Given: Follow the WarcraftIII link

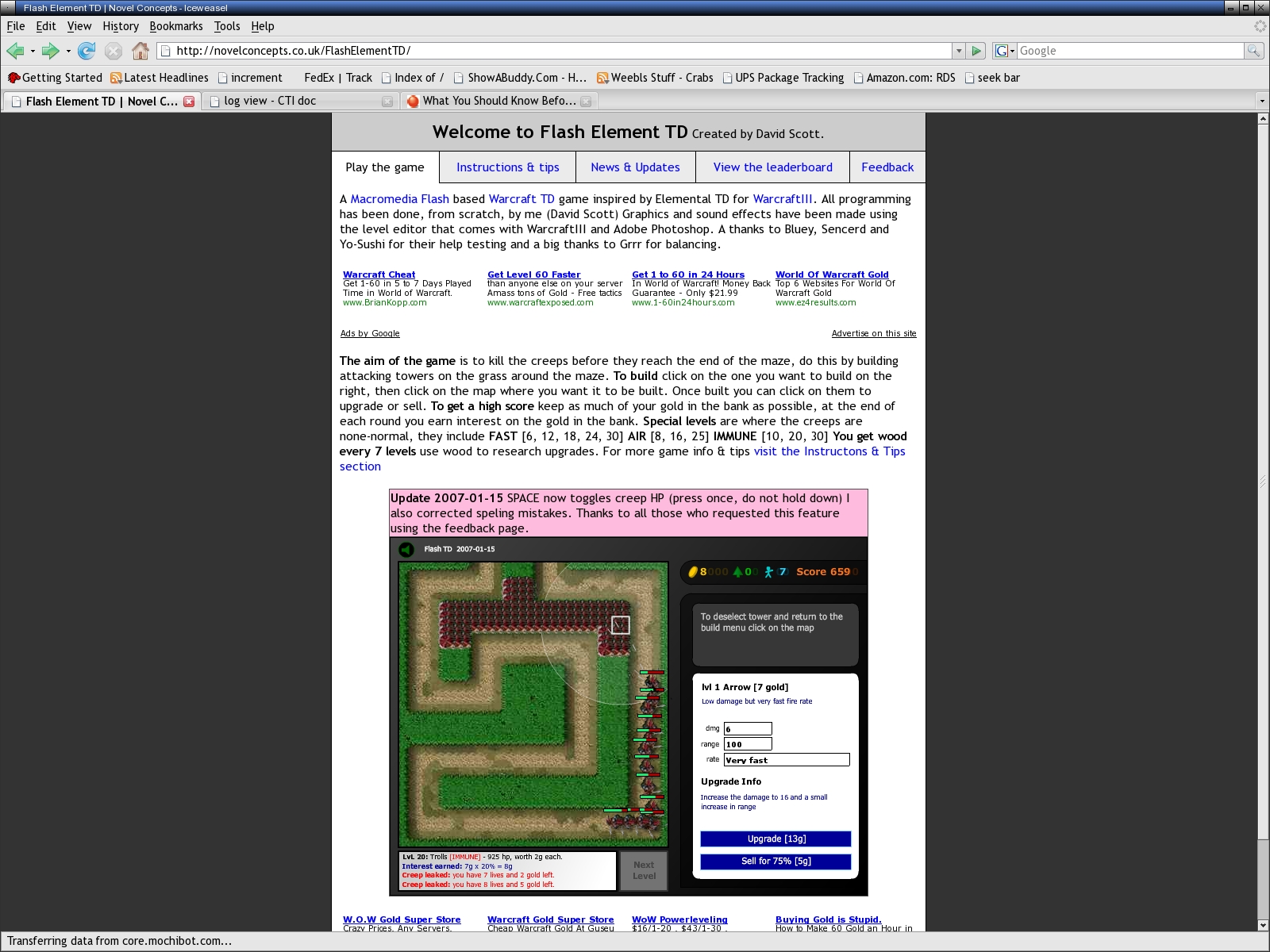Looking at the screenshot, I should tap(783, 199).
